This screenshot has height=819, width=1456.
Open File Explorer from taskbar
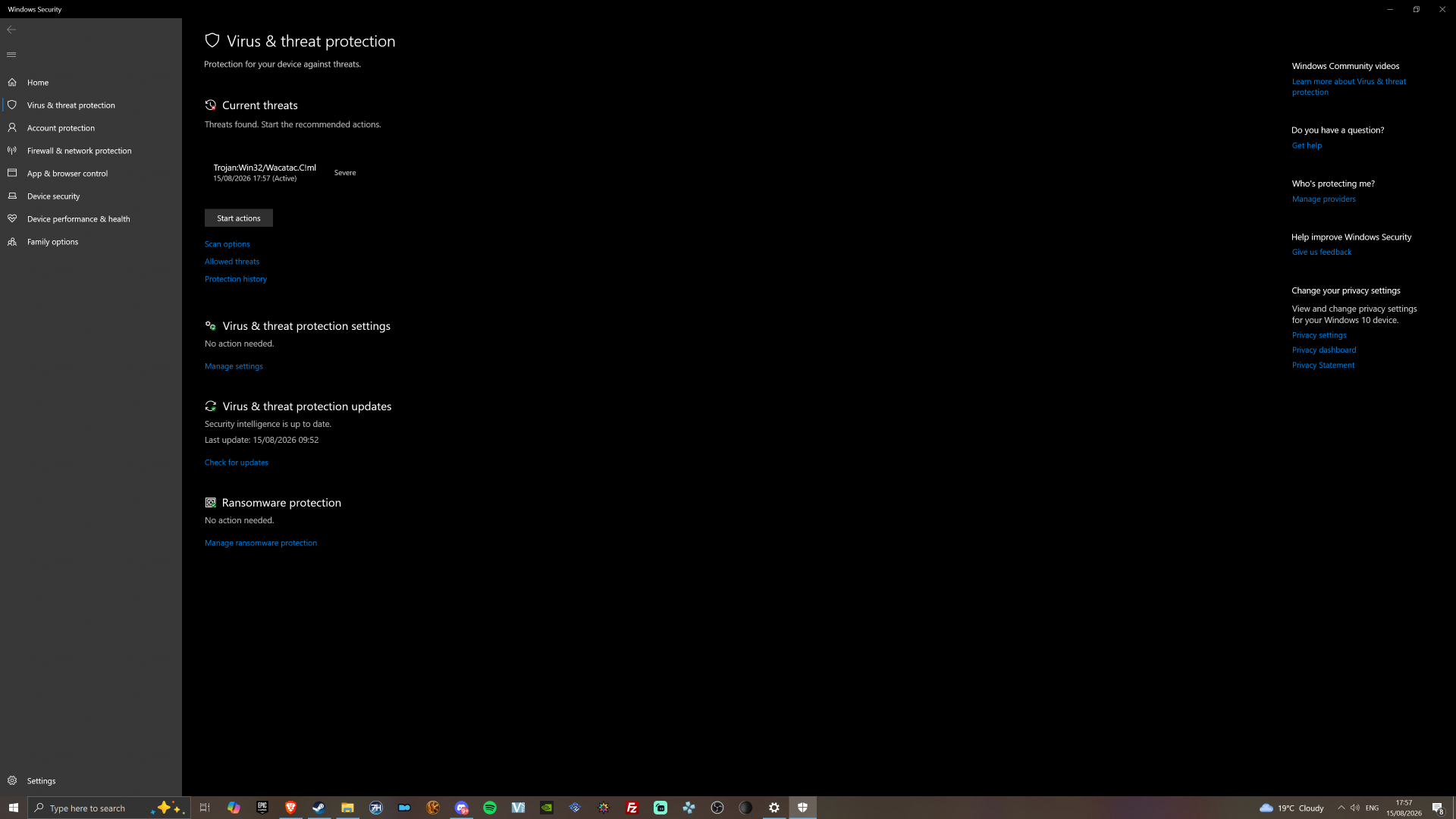pyautogui.click(x=347, y=808)
